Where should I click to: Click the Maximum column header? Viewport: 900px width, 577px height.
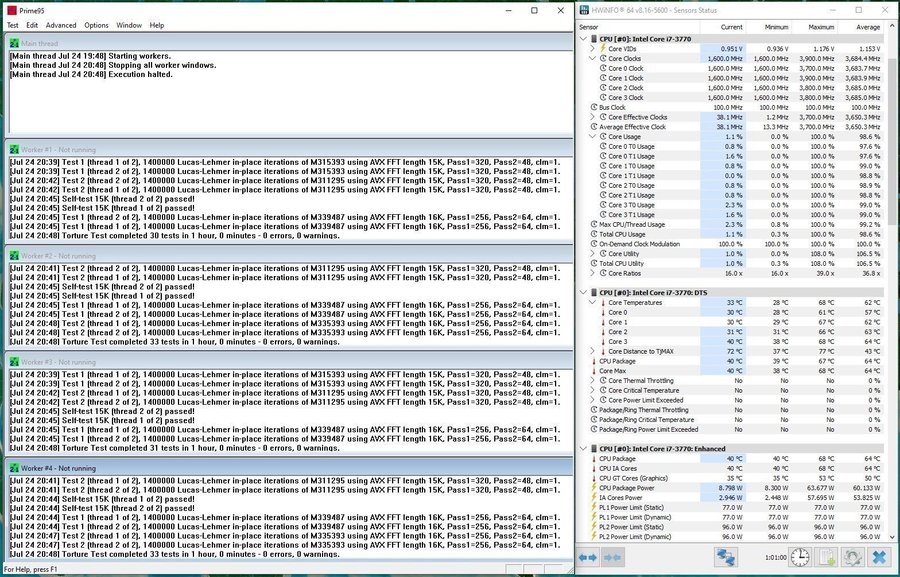[814, 27]
